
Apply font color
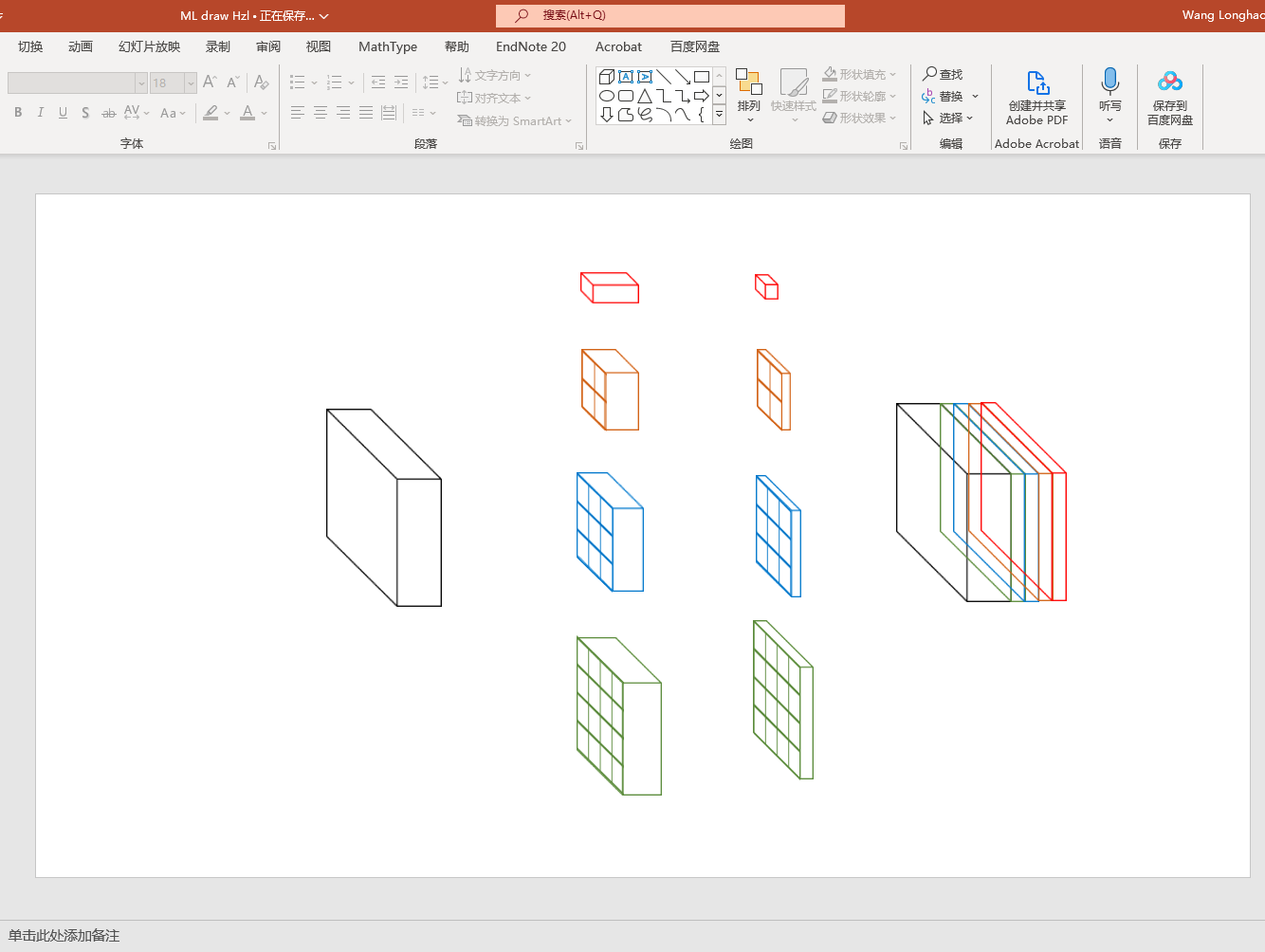[x=247, y=113]
